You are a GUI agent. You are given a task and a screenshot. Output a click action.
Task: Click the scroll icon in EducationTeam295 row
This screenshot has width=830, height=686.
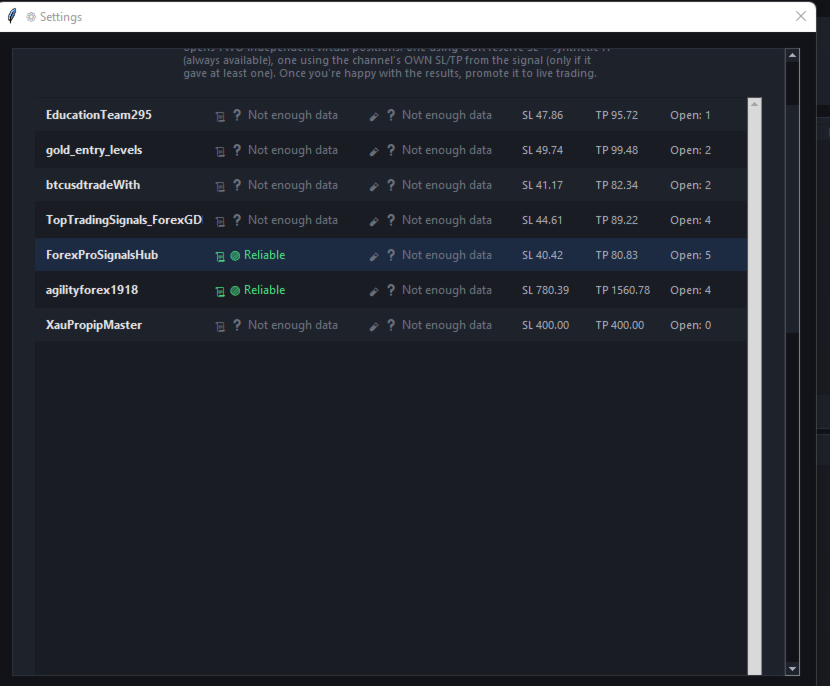coord(220,116)
